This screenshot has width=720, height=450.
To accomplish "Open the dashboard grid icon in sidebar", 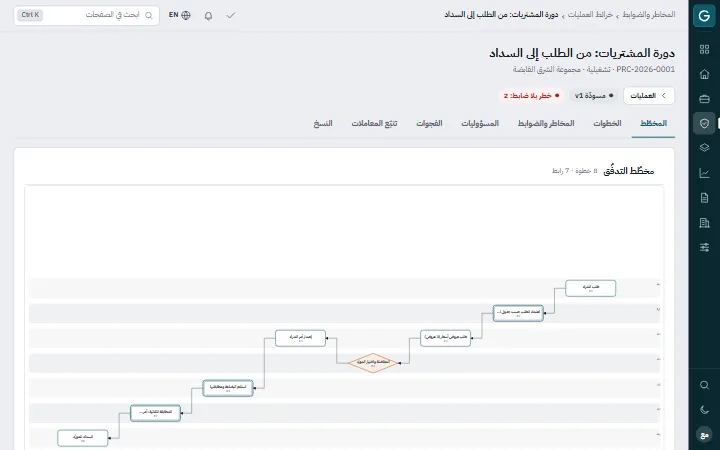I will click(704, 50).
